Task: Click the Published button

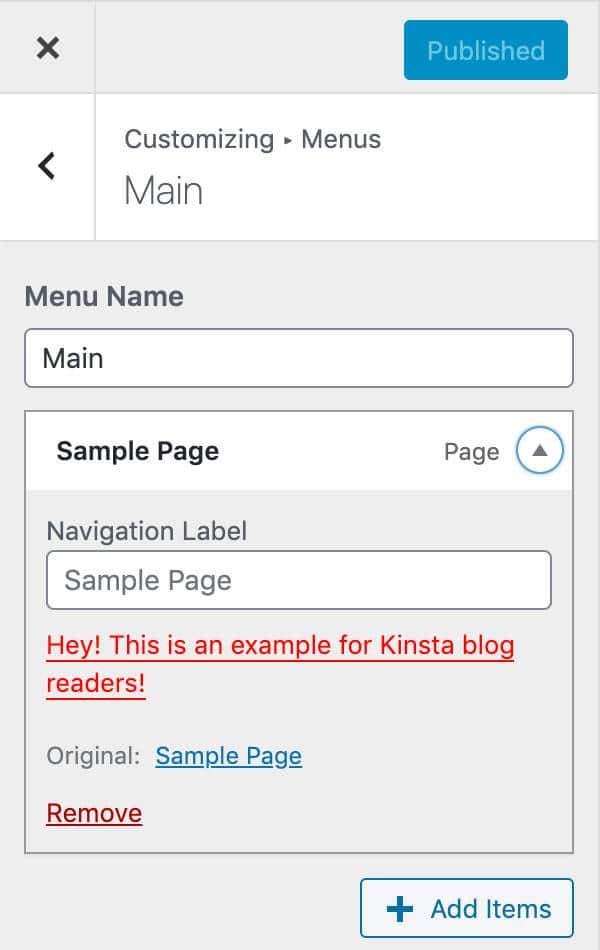Action: pos(485,49)
